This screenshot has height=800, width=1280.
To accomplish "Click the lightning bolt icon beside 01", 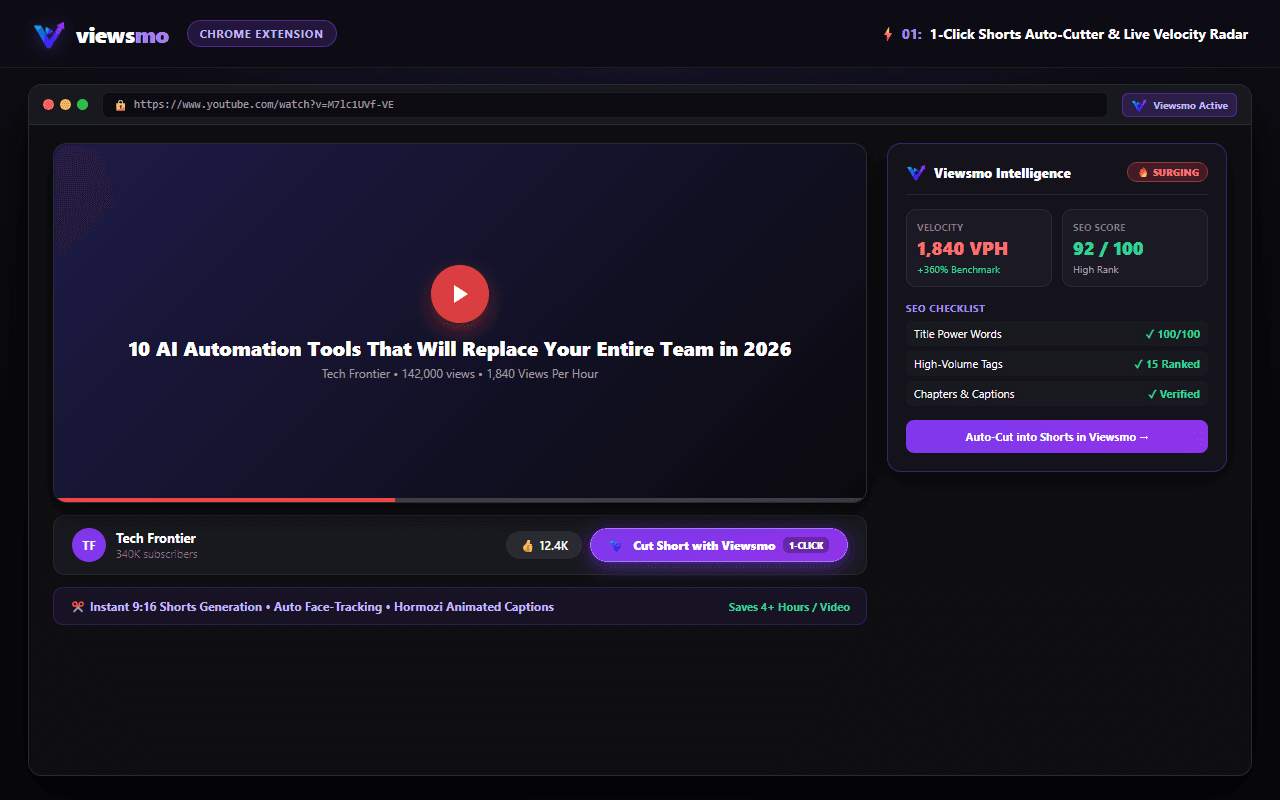I will [x=887, y=34].
